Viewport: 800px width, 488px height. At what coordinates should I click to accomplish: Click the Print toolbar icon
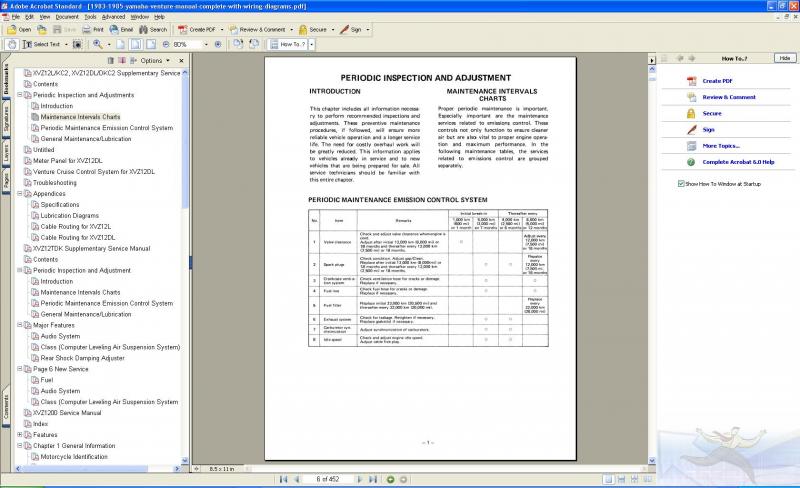tap(92, 30)
